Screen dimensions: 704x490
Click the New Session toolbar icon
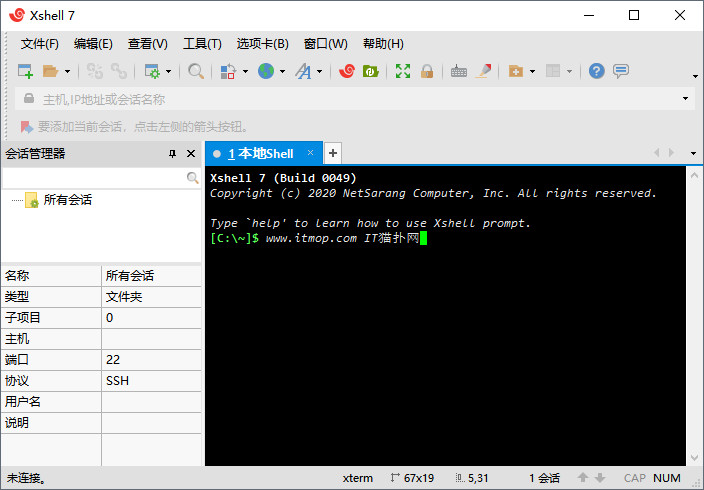(25, 71)
